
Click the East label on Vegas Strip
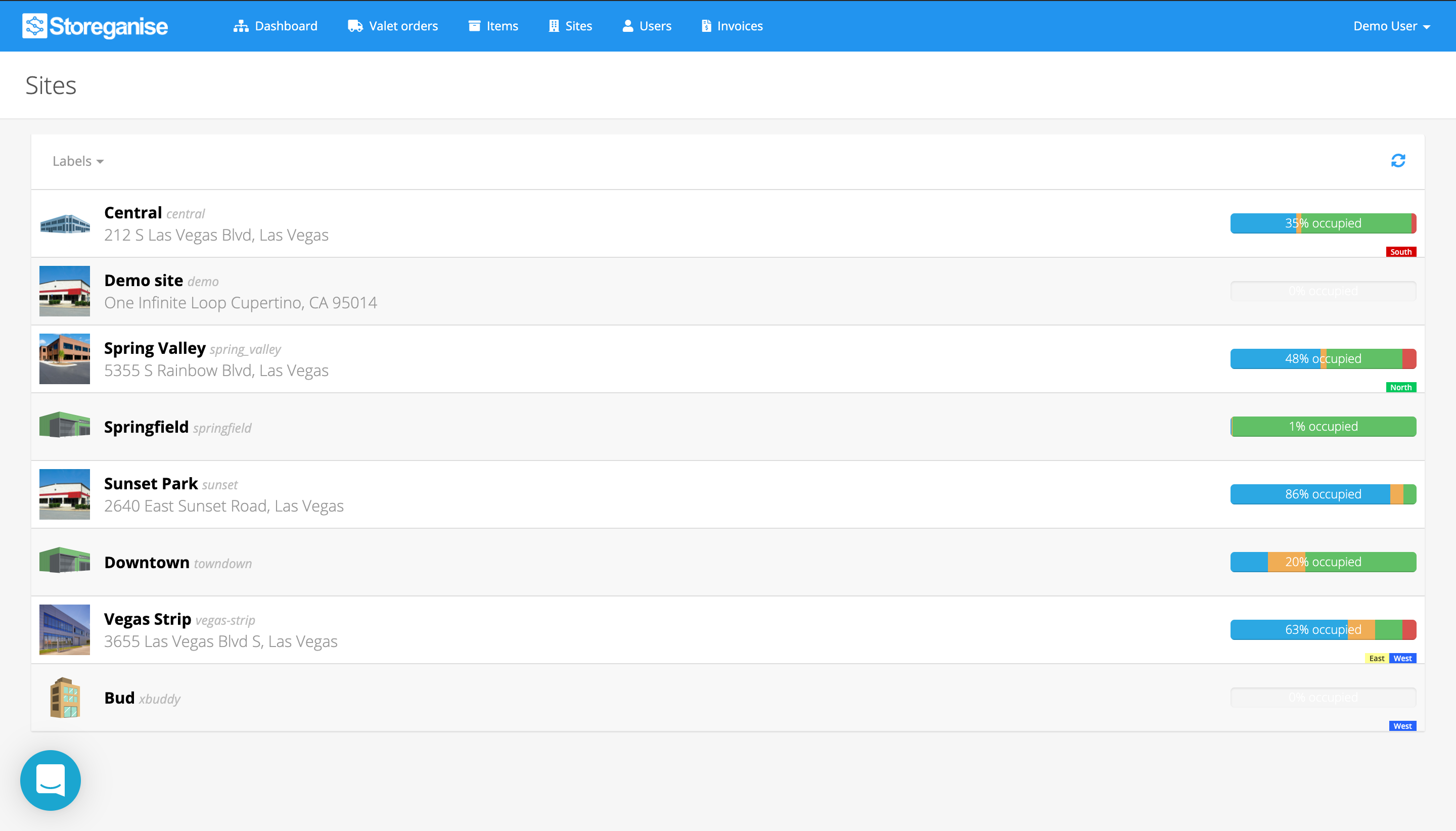pyautogui.click(x=1376, y=658)
